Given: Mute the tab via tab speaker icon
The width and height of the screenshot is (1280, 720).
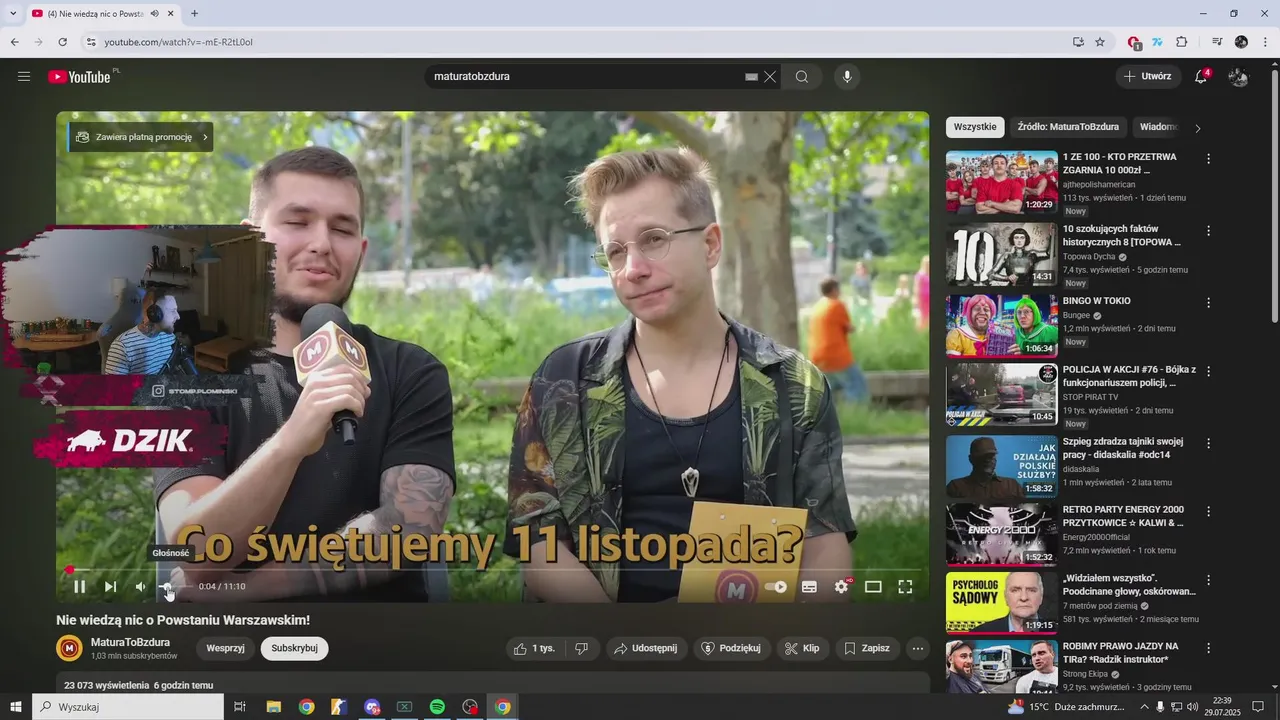Looking at the screenshot, I should (x=154, y=14).
